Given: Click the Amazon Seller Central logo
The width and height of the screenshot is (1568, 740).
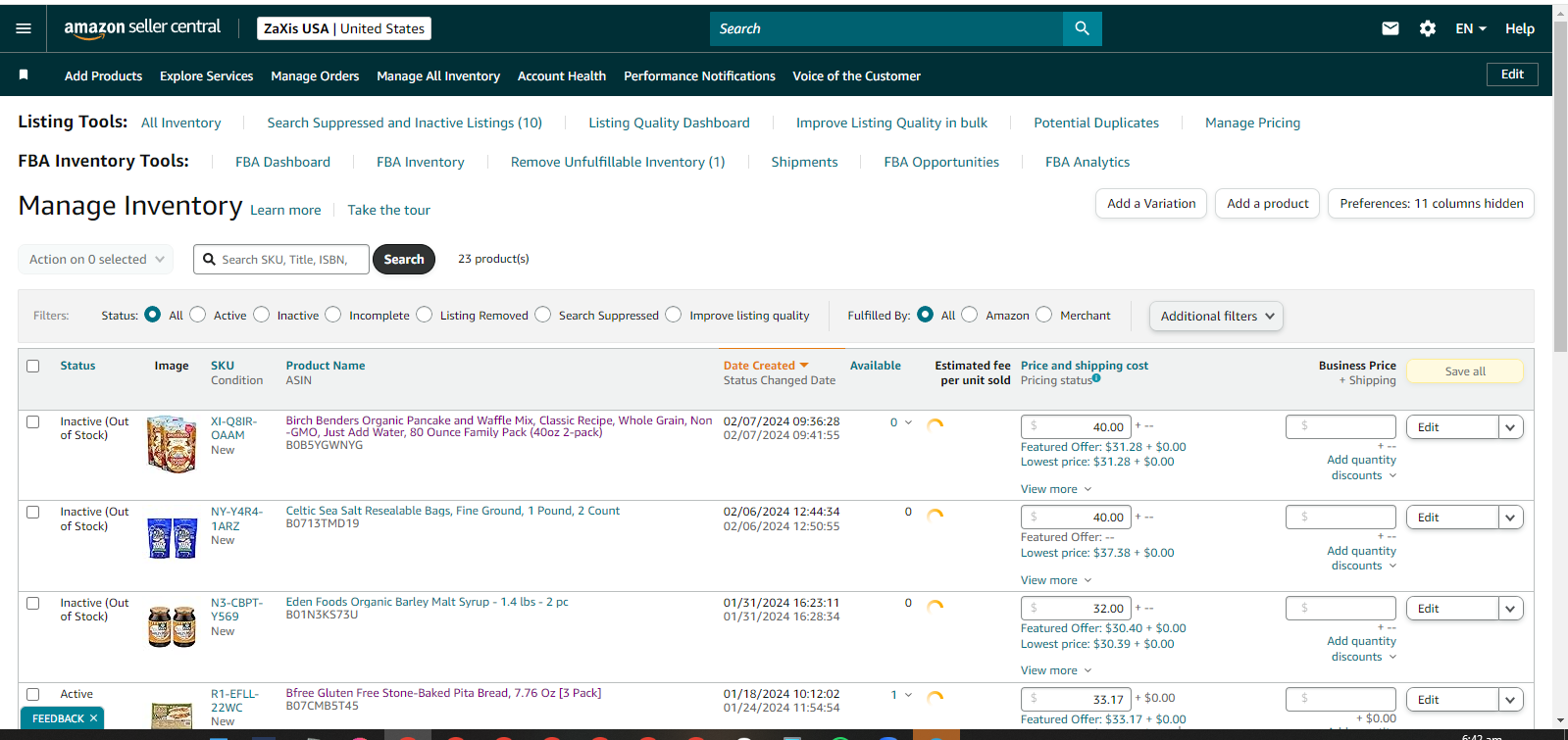Looking at the screenshot, I should pos(142,28).
